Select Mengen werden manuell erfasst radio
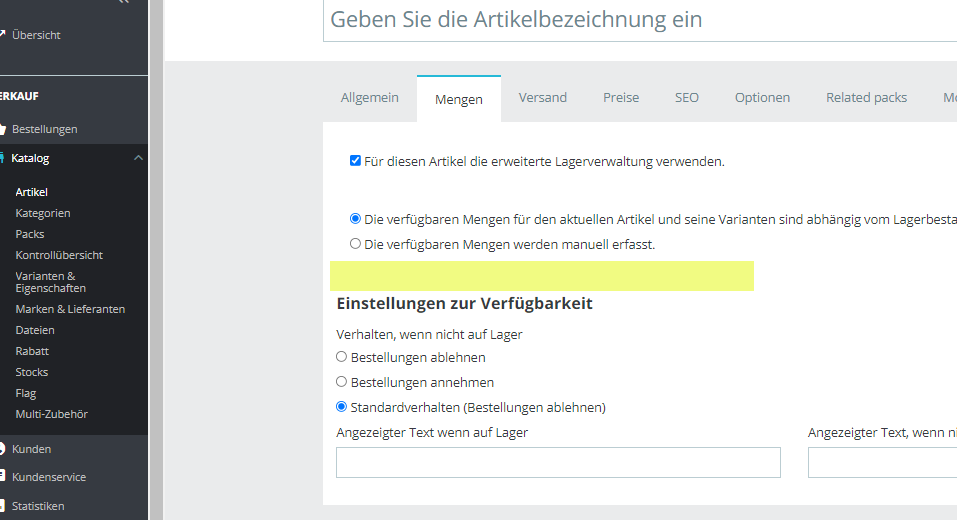Image resolution: width=957 pixels, height=520 pixels. coord(355,244)
